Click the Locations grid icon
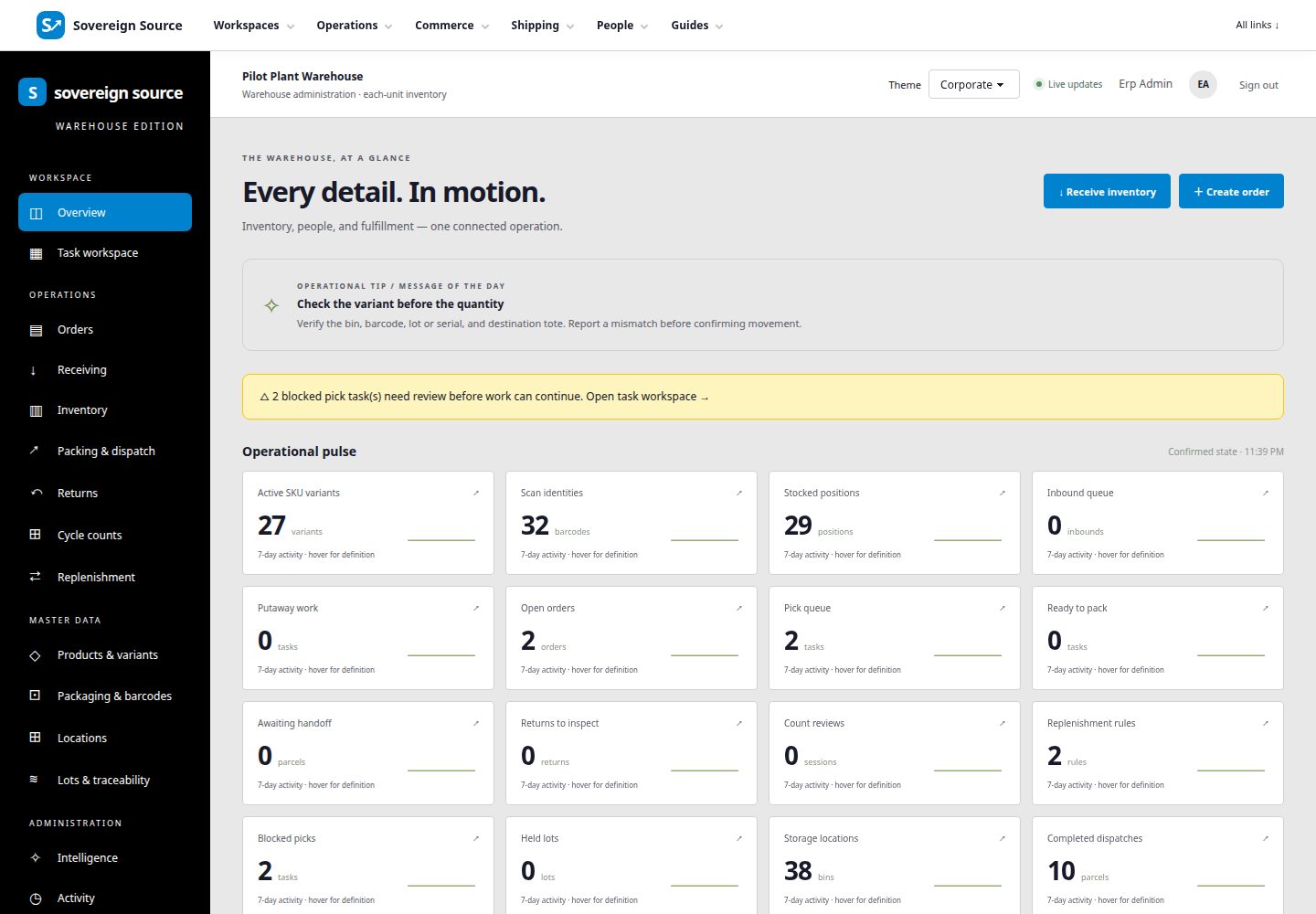The image size is (1316, 914). [35, 738]
